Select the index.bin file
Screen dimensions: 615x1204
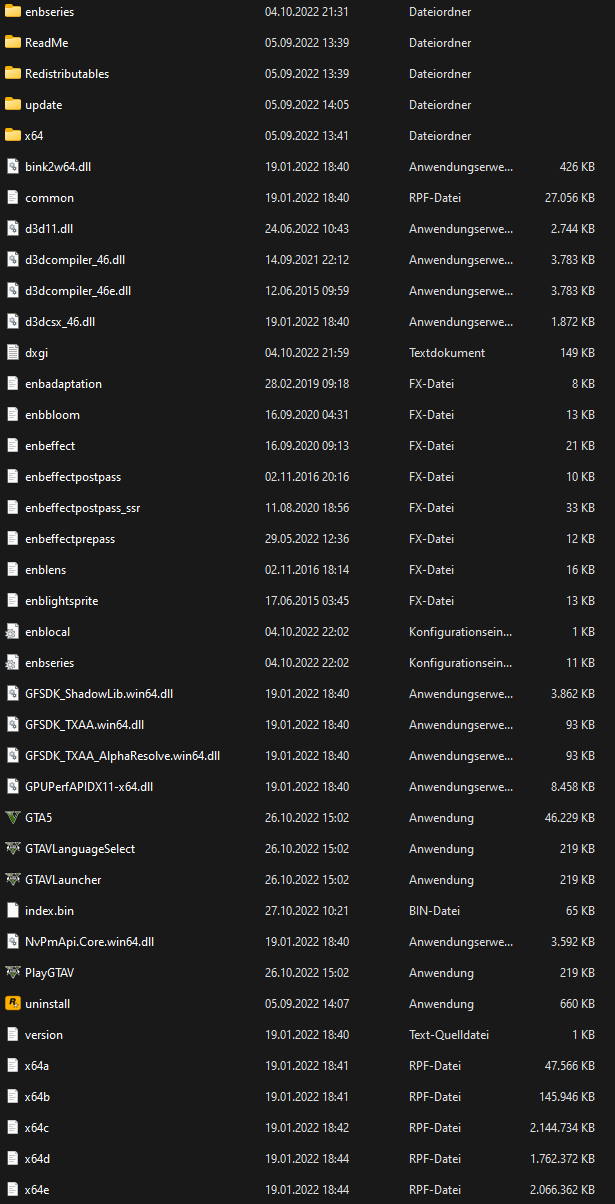click(49, 911)
